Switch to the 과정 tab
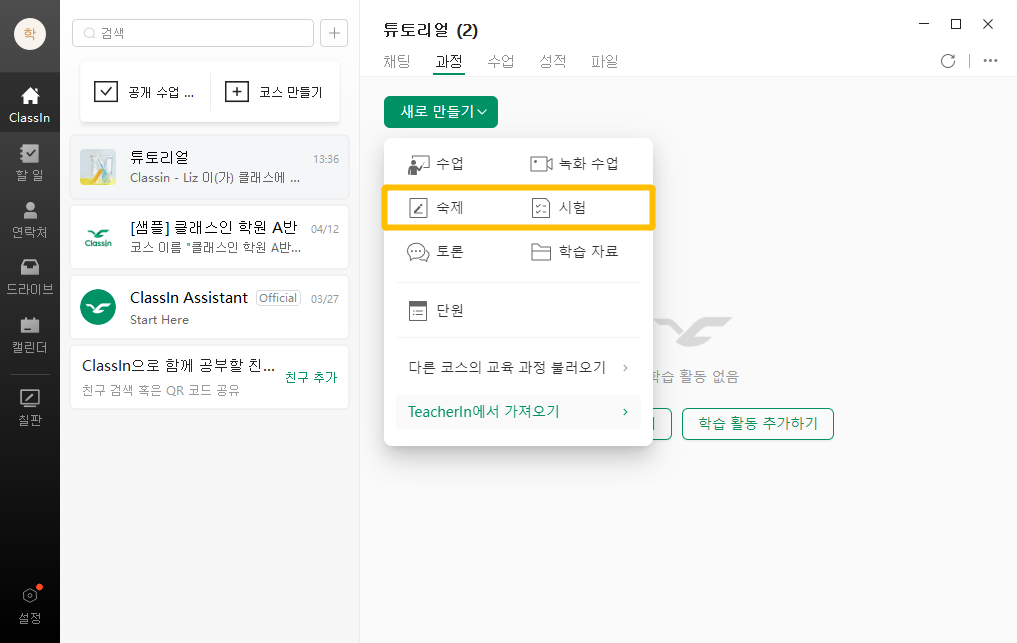 449,62
